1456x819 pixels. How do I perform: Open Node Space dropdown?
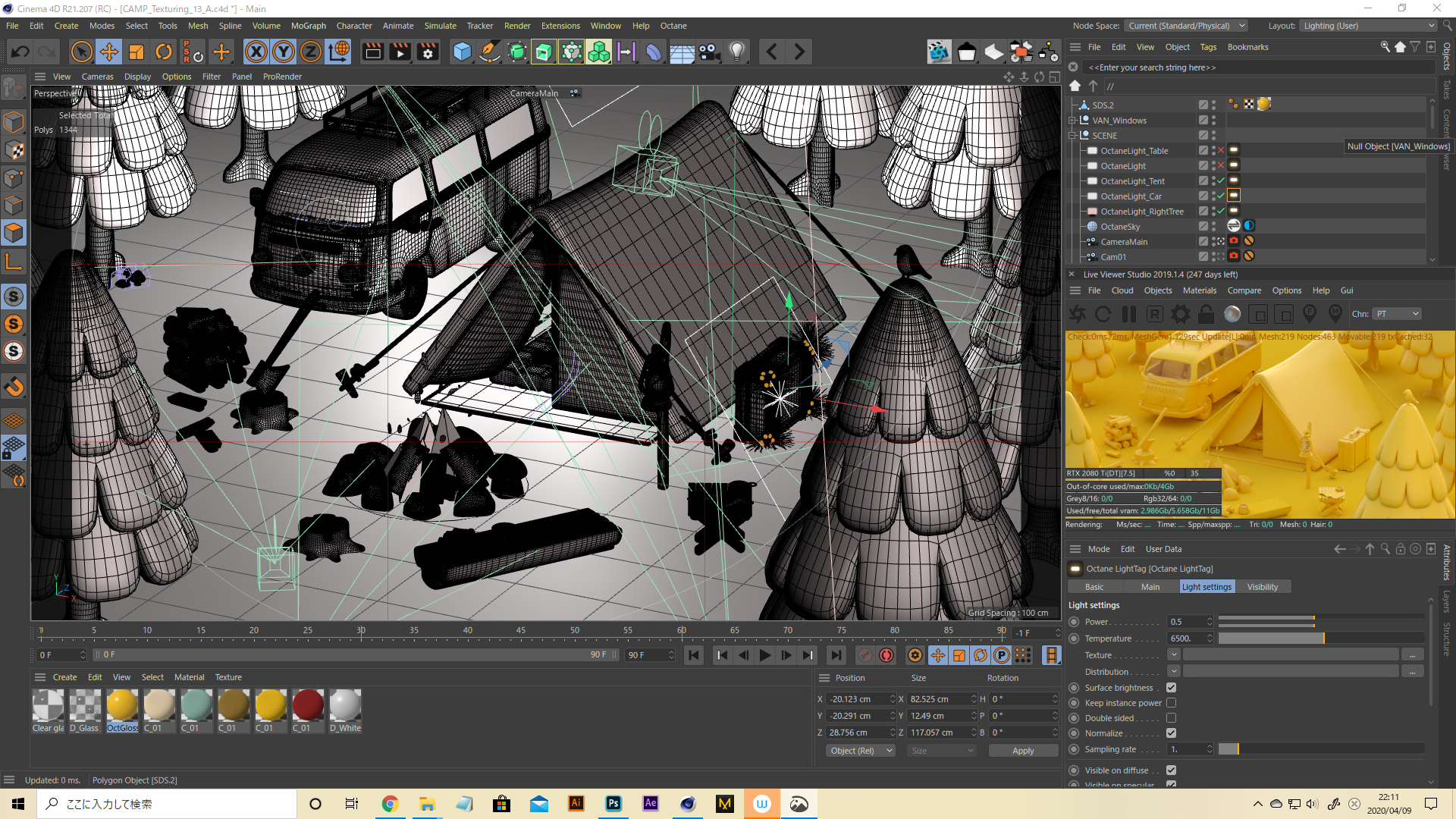coord(1186,26)
